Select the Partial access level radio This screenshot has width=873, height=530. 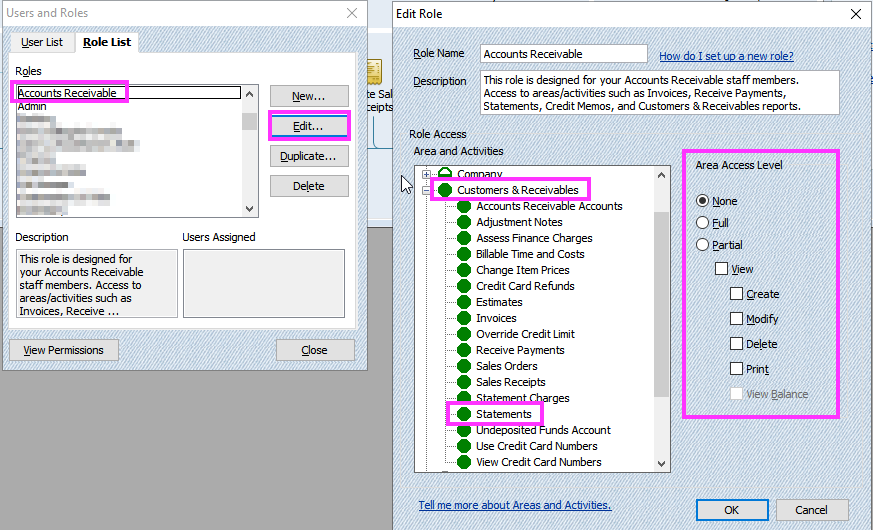pyautogui.click(x=703, y=245)
